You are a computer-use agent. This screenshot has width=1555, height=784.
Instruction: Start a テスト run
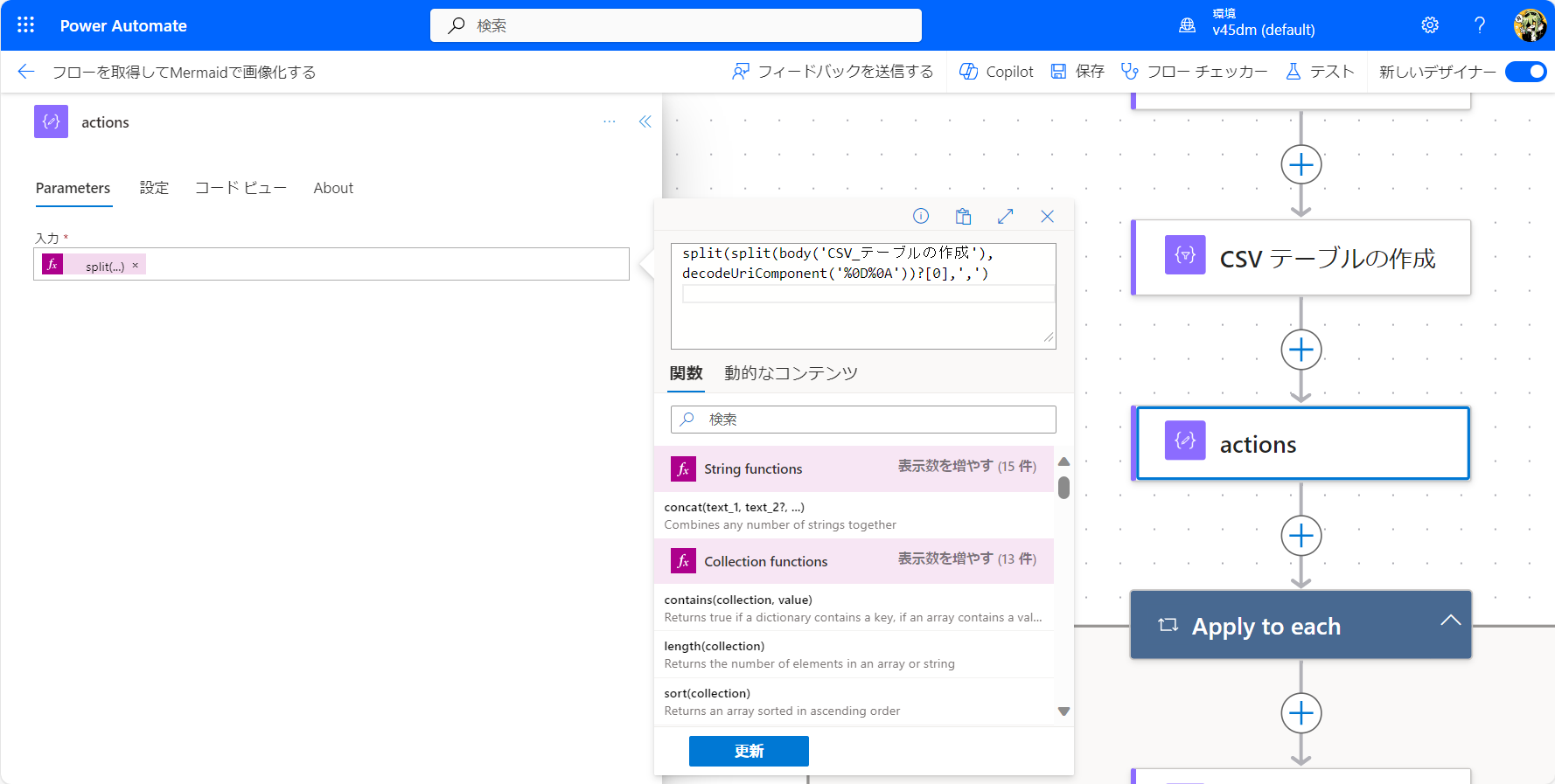(1320, 72)
